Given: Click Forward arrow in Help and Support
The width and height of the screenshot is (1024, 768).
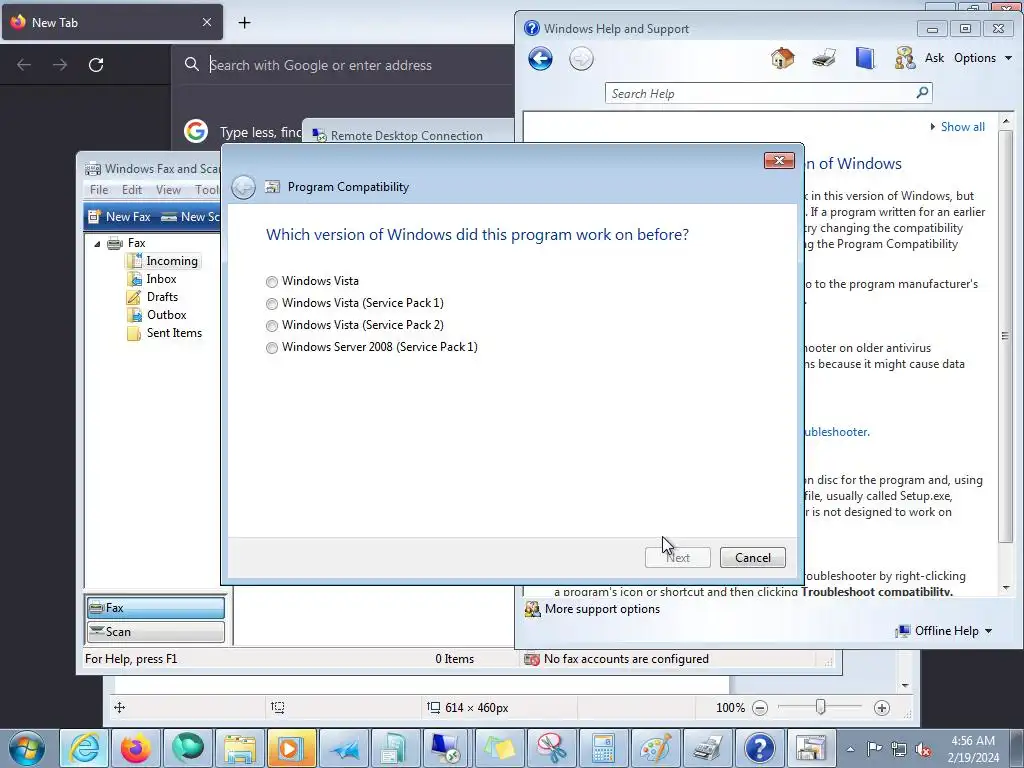Looking at the screenshot, I should (x=581, y=59).
